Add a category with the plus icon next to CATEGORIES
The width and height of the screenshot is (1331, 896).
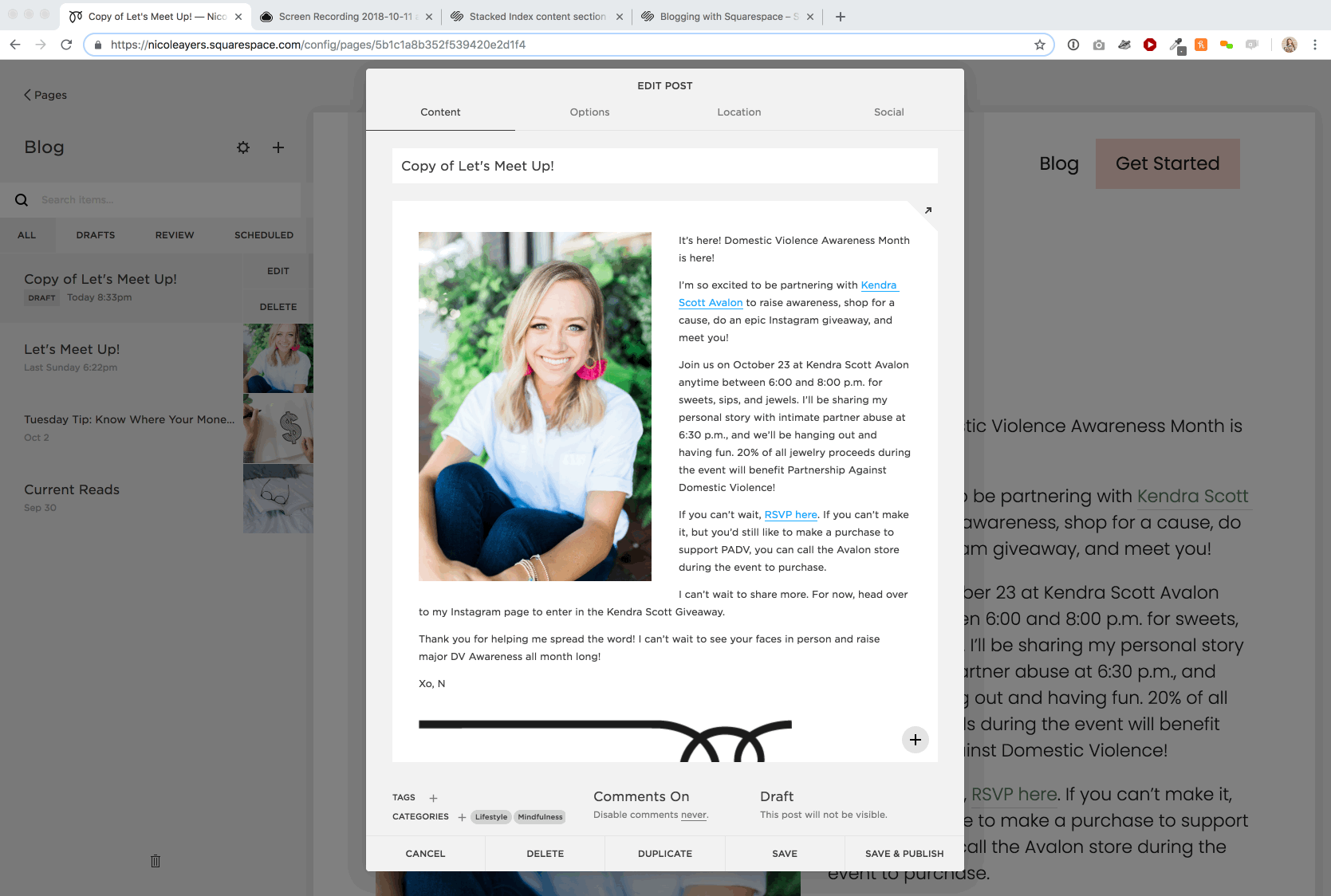click(462, 817)
